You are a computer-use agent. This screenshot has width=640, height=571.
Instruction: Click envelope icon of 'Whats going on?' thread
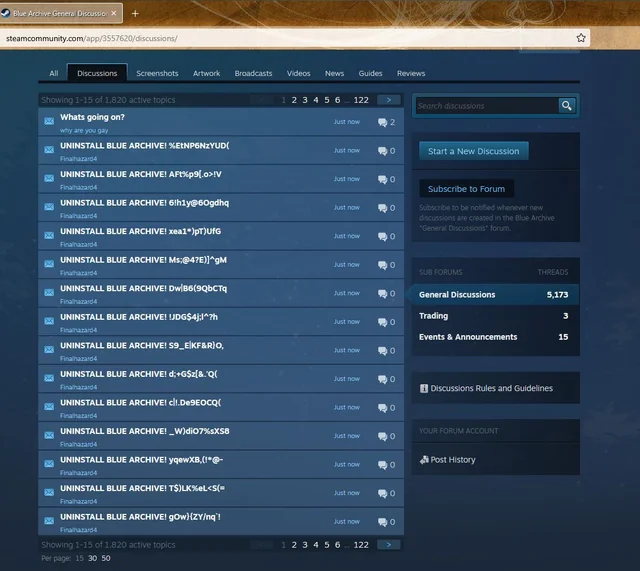click(x=49, y=121)
